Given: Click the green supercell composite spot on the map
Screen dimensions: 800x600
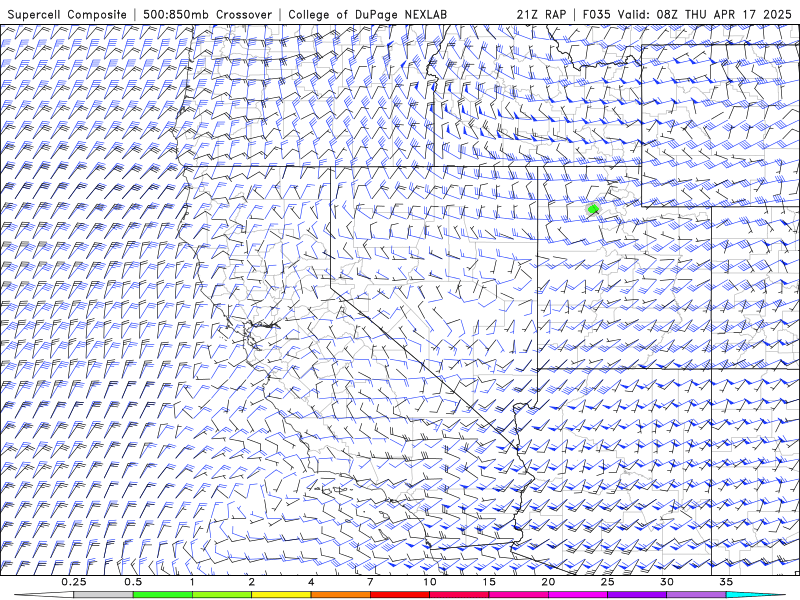Looking at the screenshot, I should coord(593,209).
